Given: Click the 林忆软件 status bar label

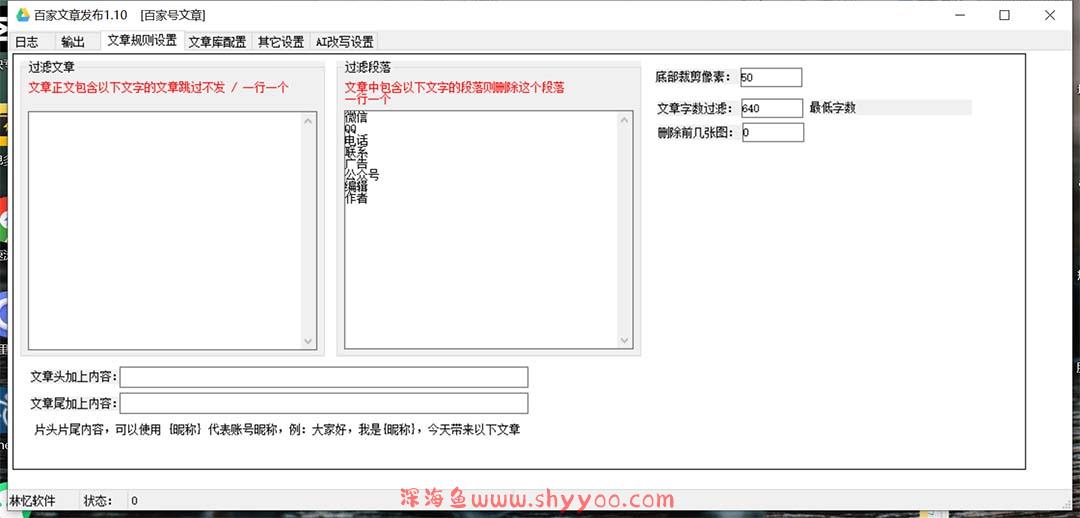Looking at the screenshot, I should (x=32, y=501).
